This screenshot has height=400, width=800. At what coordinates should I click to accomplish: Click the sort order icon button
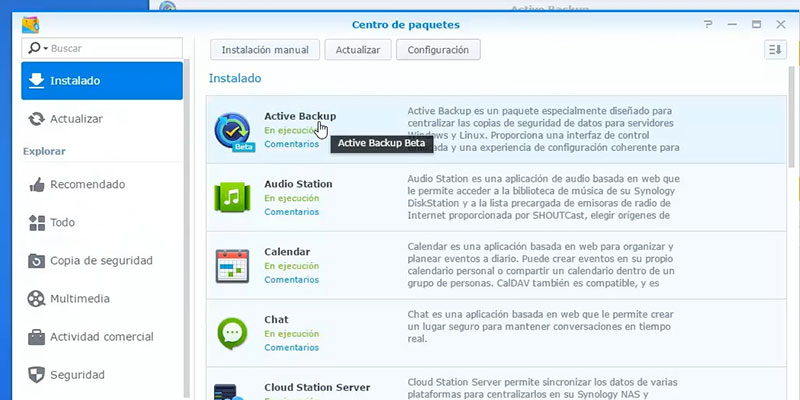775,49
